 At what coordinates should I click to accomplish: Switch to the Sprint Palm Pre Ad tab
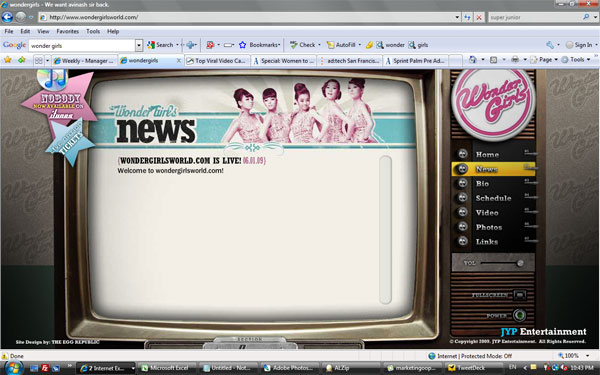point(416,61)
